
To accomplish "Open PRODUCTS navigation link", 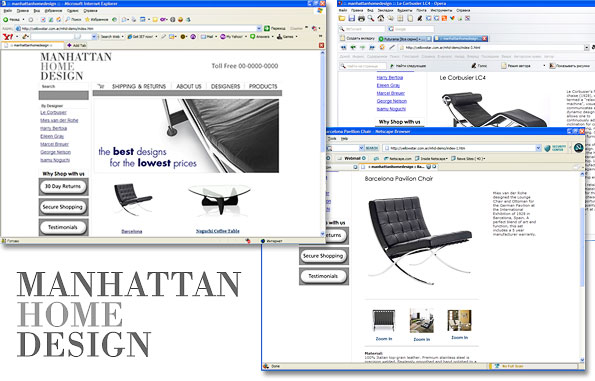I will click(263, 87).
